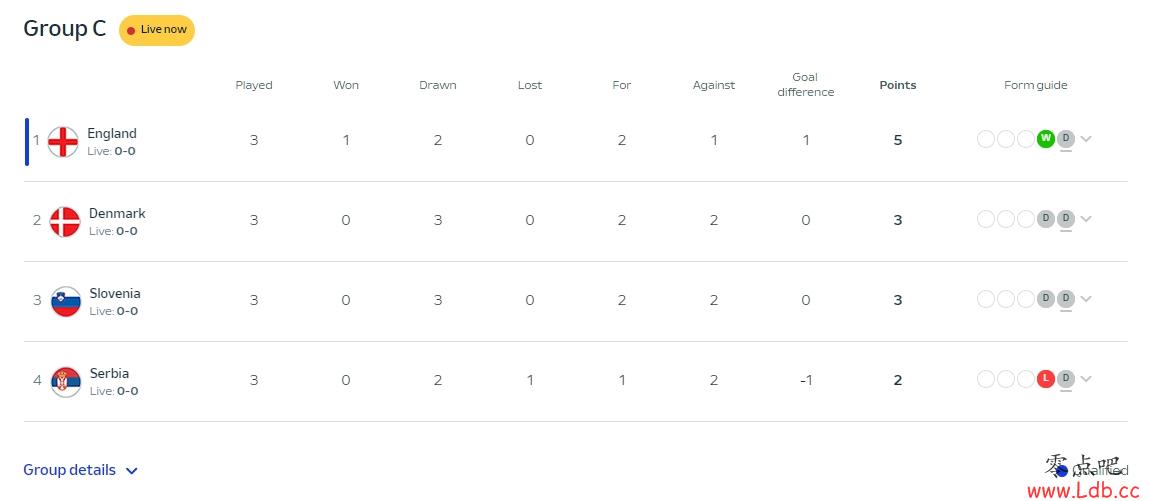The height and width of the screenshot is (501, 1149).
Task: Open the England team link
Action: click(x=112, y=133)
